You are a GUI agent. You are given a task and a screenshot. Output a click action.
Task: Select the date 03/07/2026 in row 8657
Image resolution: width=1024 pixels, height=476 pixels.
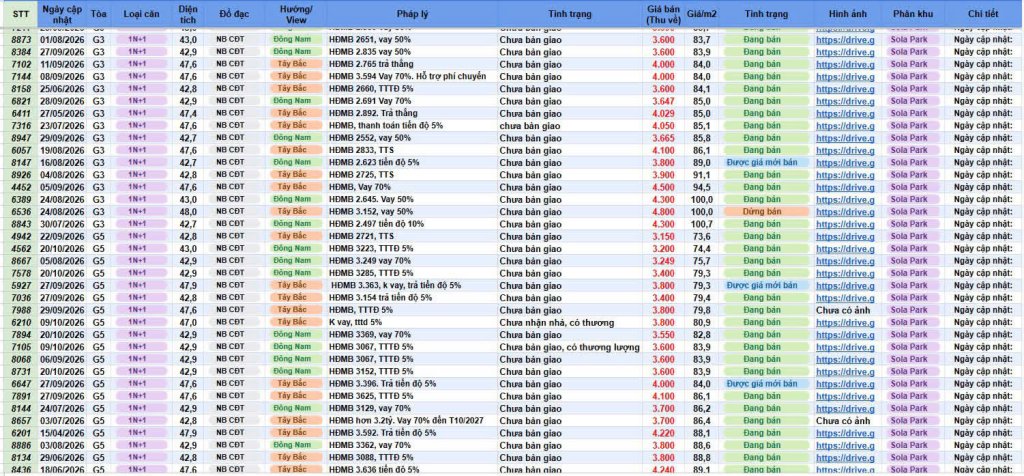62,420
